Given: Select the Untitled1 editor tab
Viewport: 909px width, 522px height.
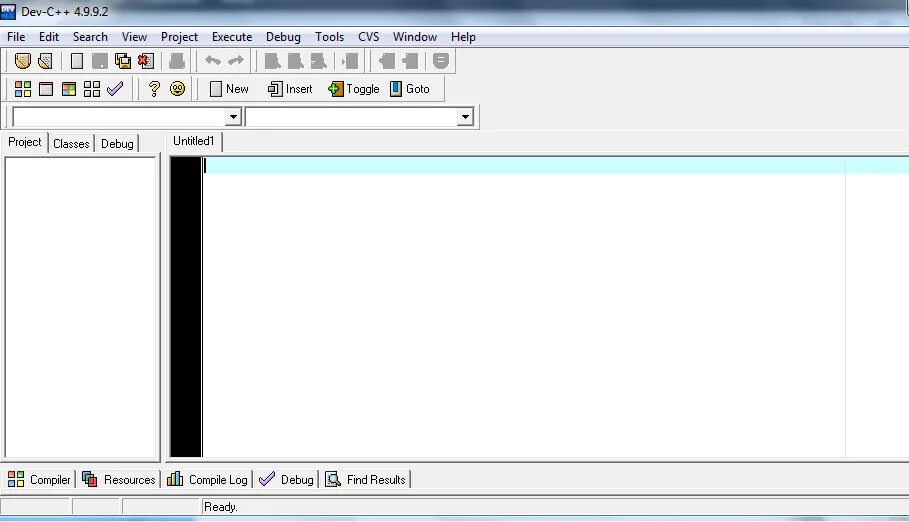Looking at the screenshot, I should [x=194, y=141].
